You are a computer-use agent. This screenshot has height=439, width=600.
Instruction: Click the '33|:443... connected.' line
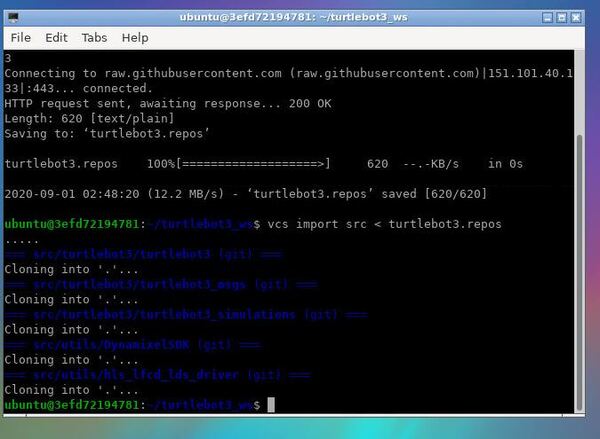[x=78, y=88]
